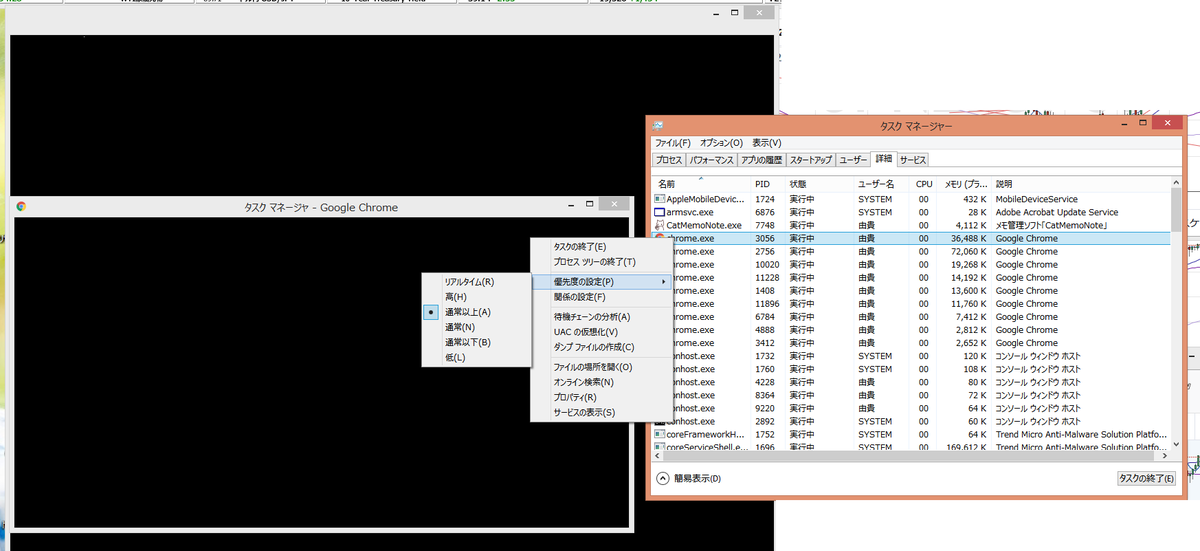
Task: Click scroll-down arrow of process list
Action: [x=1176, y=445]
